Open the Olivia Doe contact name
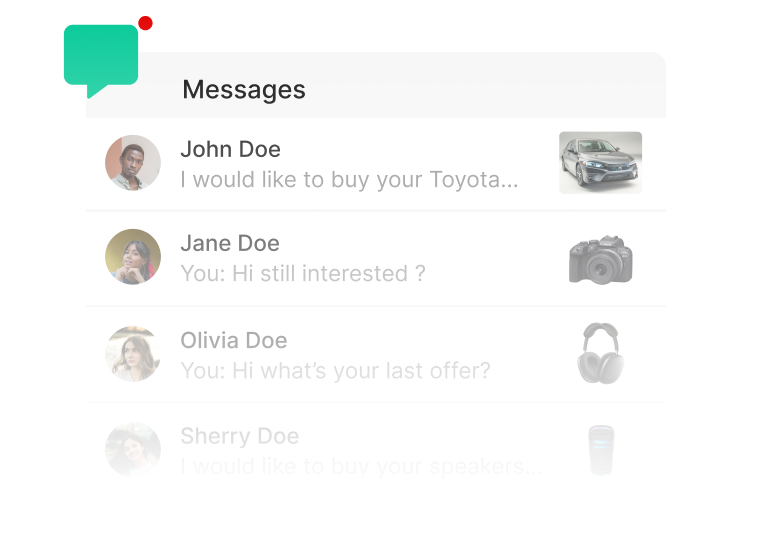The height and width of the screenshot is (550, 766). pyautogui.click(x=233, y=340)
